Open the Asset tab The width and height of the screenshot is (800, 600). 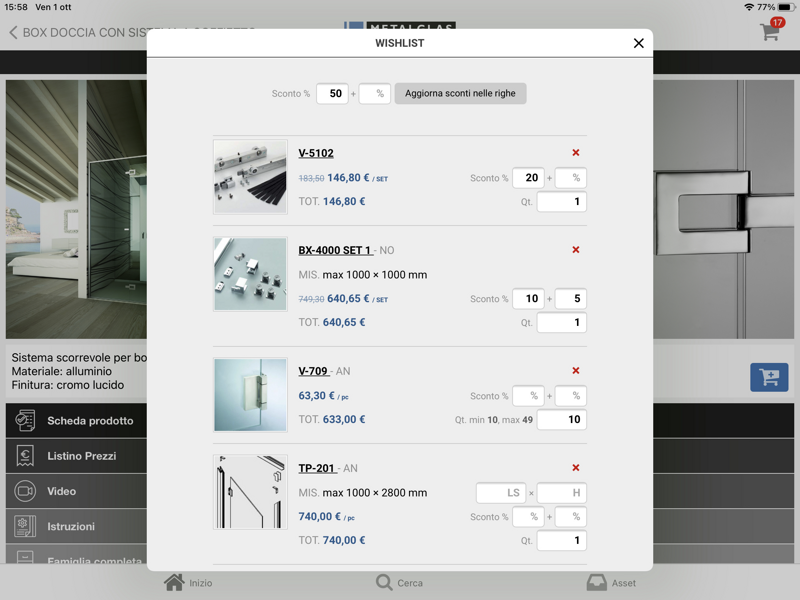coord(610,582)
